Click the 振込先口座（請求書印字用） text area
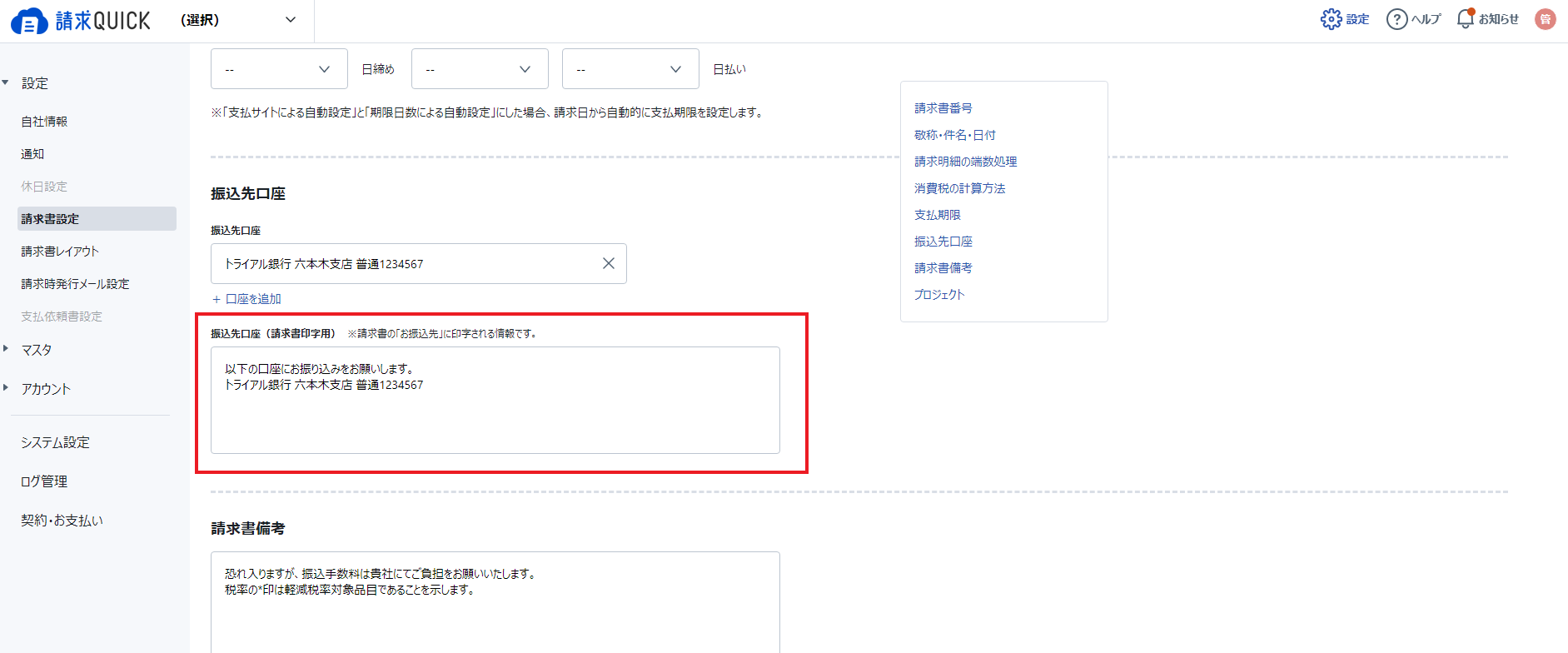The width and height of the screenshot is (1568, 653). tap(495, 400)
